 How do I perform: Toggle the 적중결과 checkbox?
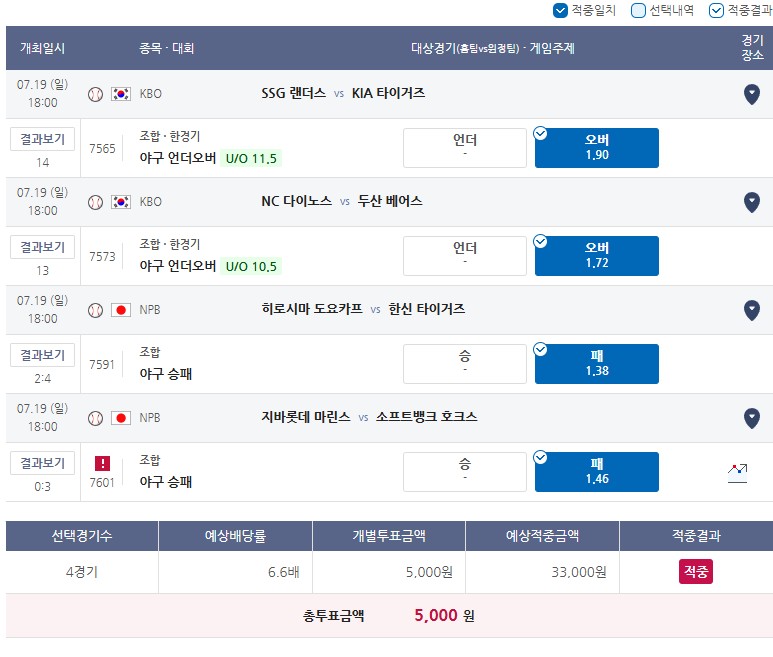716,10
